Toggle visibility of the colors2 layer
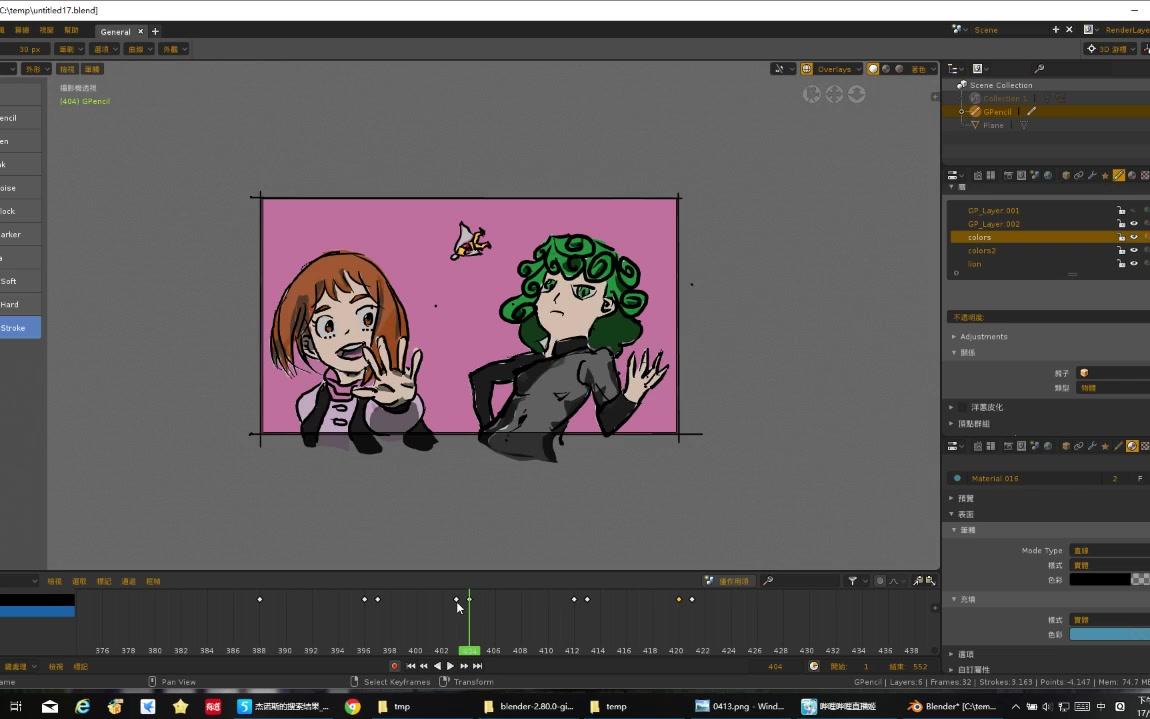Image resolution: width=1150 pixels, height=719 pixels. pos(1134,251)
